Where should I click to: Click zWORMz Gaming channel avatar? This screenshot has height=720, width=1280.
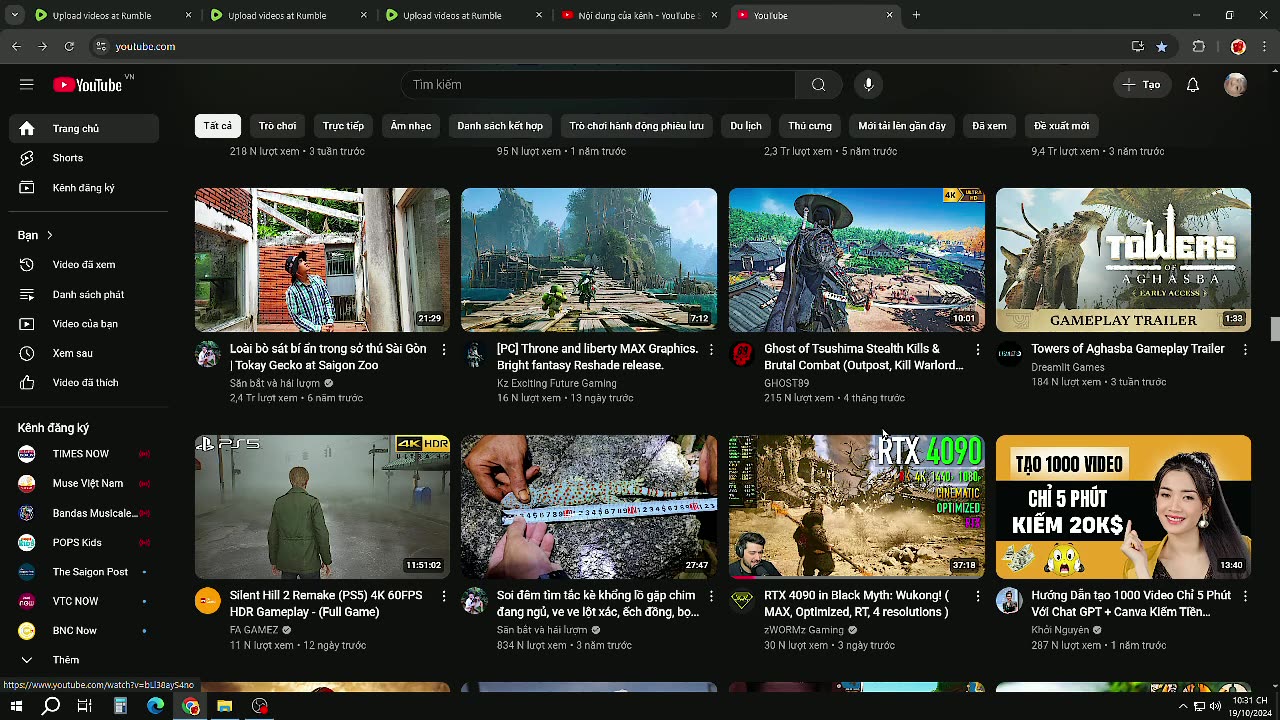coord(742,601)
